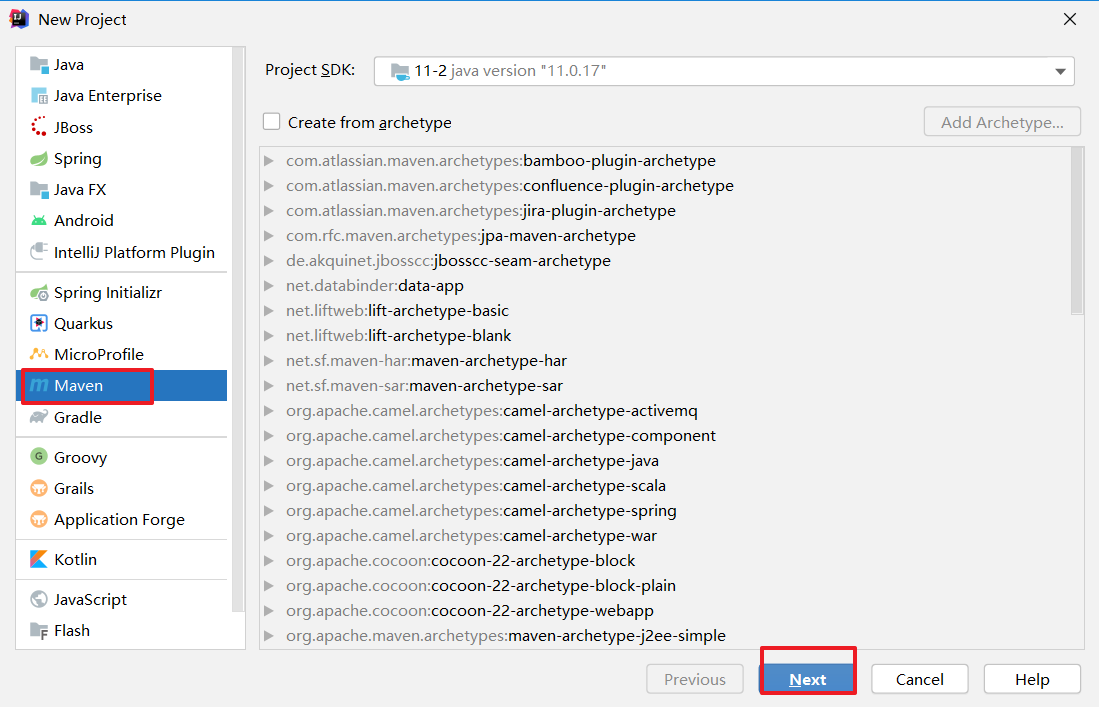Choose Gradle project type
Screen dimensions: 1099x707
(x=122, y=417)
